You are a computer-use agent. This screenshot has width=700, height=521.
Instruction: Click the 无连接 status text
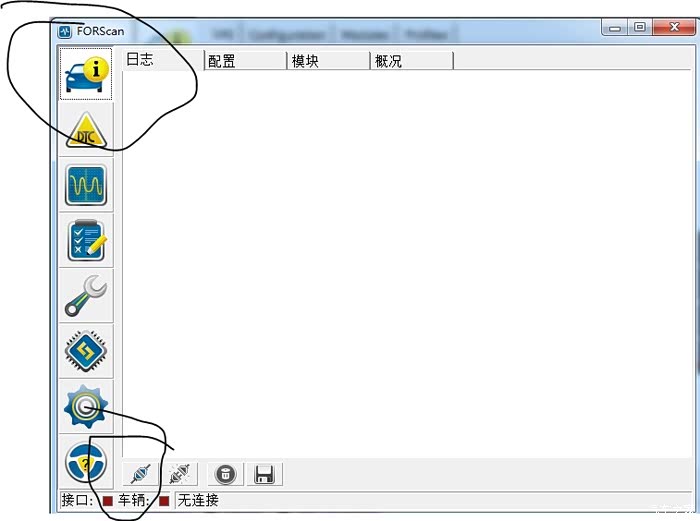[198, 500]
